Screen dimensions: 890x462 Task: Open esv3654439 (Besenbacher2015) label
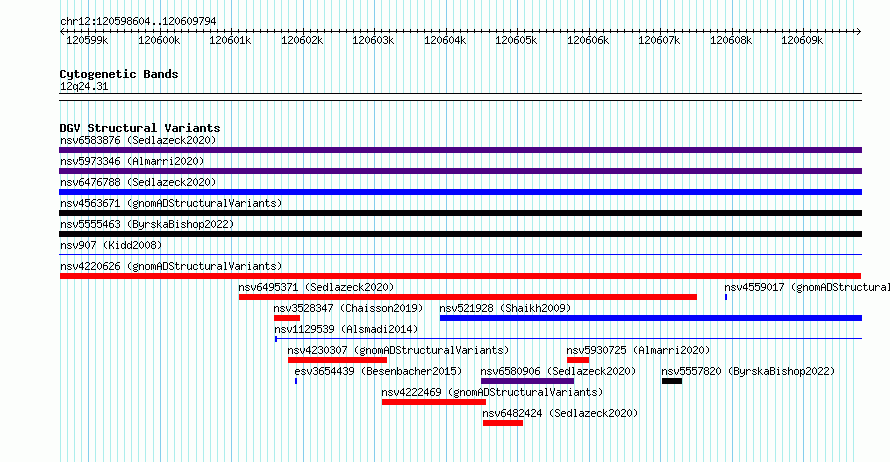[378, 371]
